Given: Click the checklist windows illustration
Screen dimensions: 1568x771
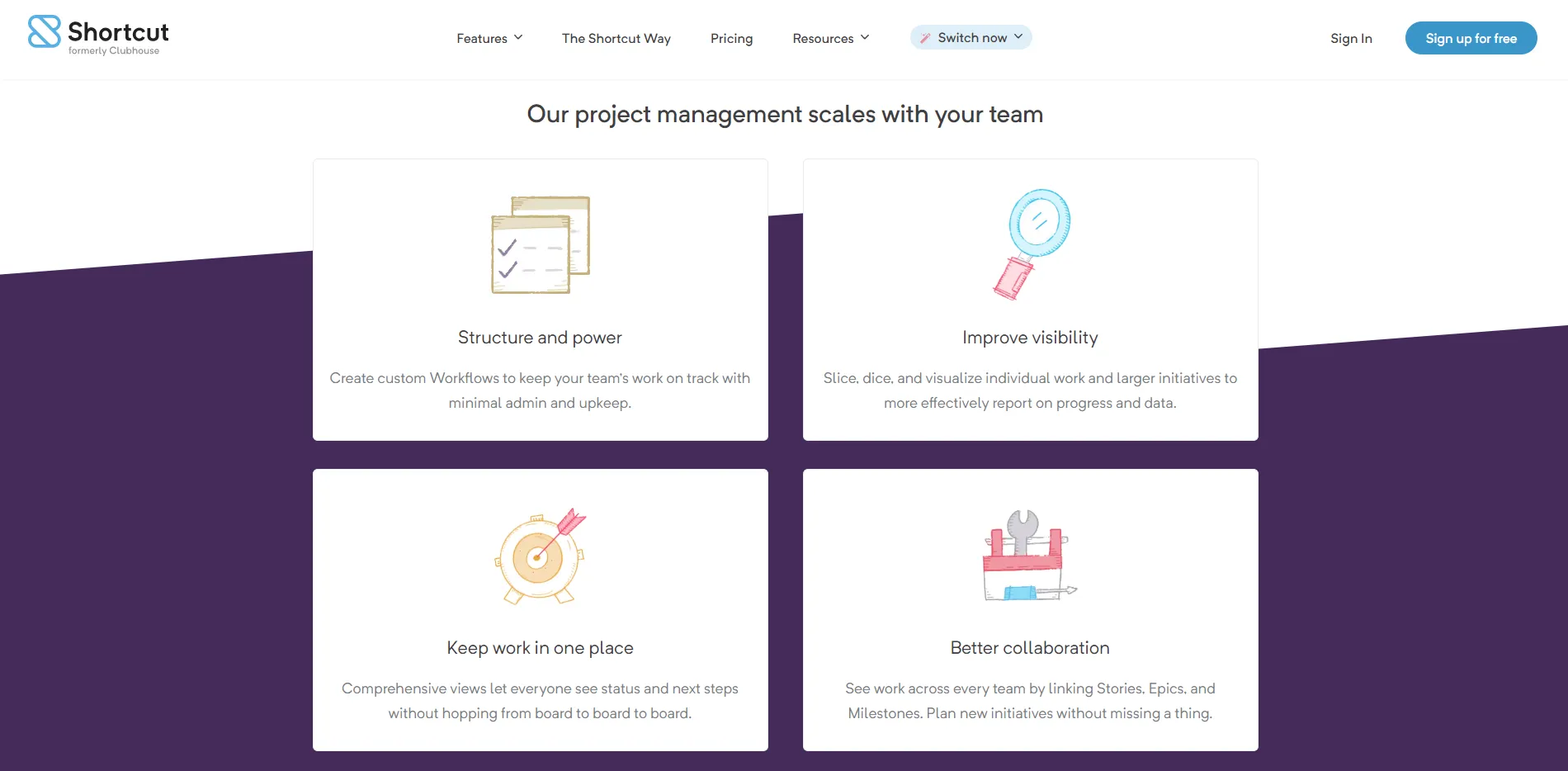Looking at the screenshot, I should pos(541,244).
